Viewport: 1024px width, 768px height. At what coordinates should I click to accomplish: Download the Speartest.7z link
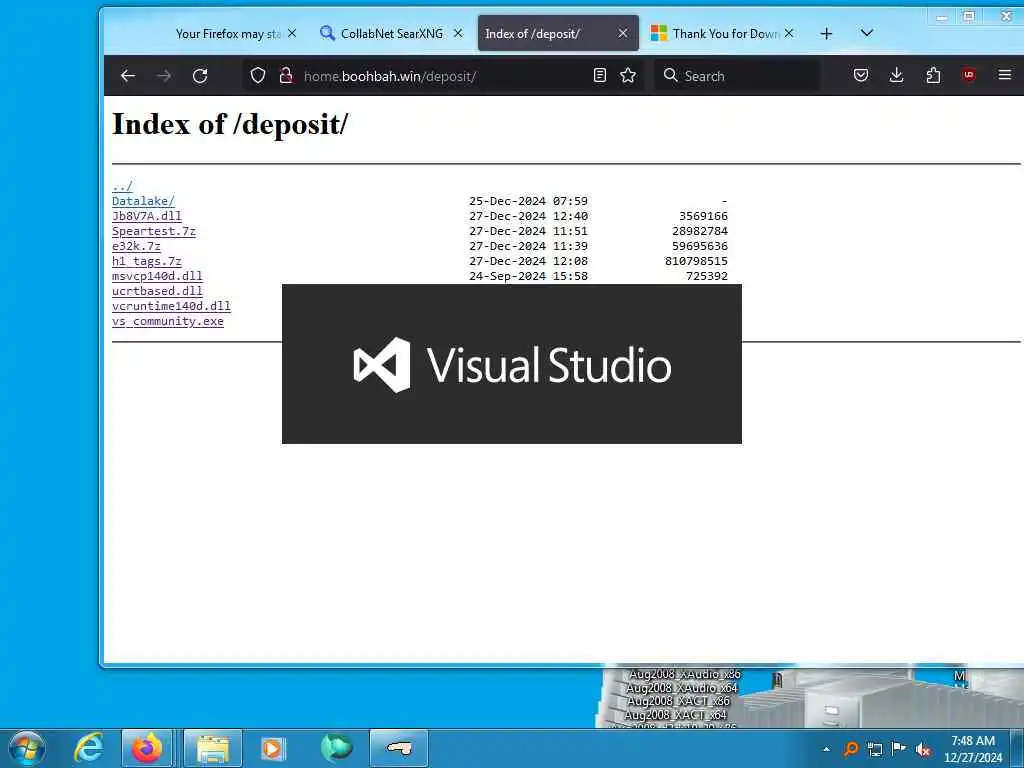(x=153, y=231)
